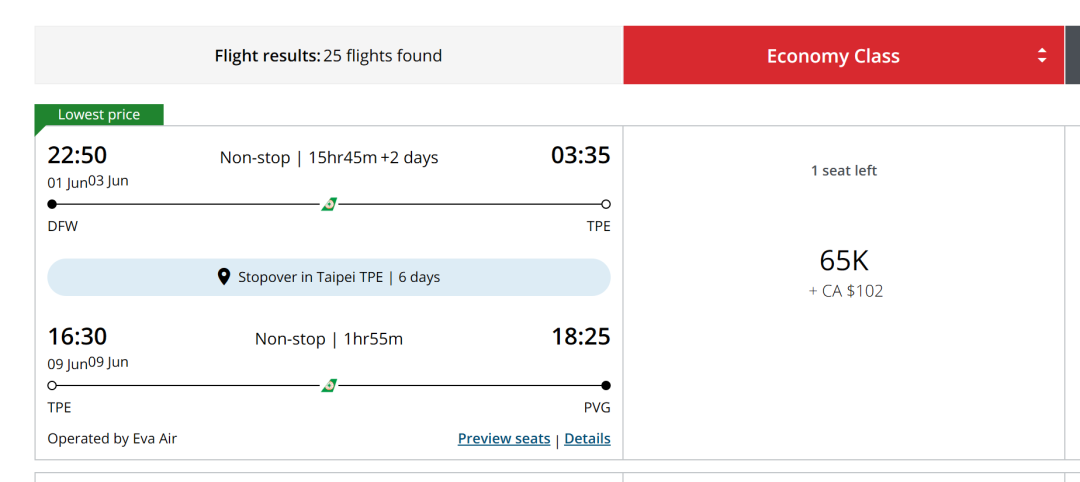Viewport: 1080px width, 482px height.
Task: Click the hollow TPE arrival dot on first segment
Action: coord(606,204)
